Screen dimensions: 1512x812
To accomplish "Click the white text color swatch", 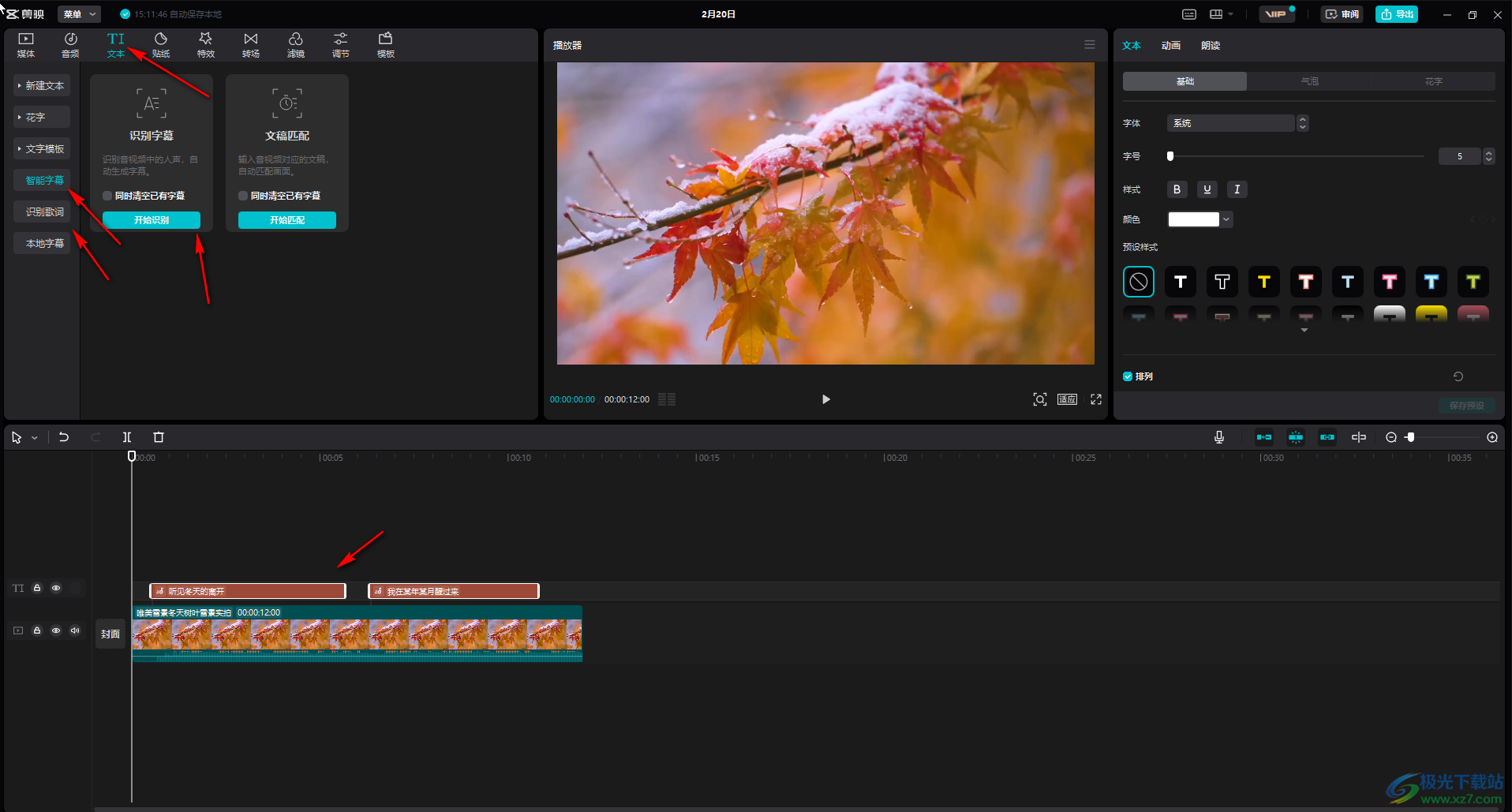I will tap(1194, 219).
